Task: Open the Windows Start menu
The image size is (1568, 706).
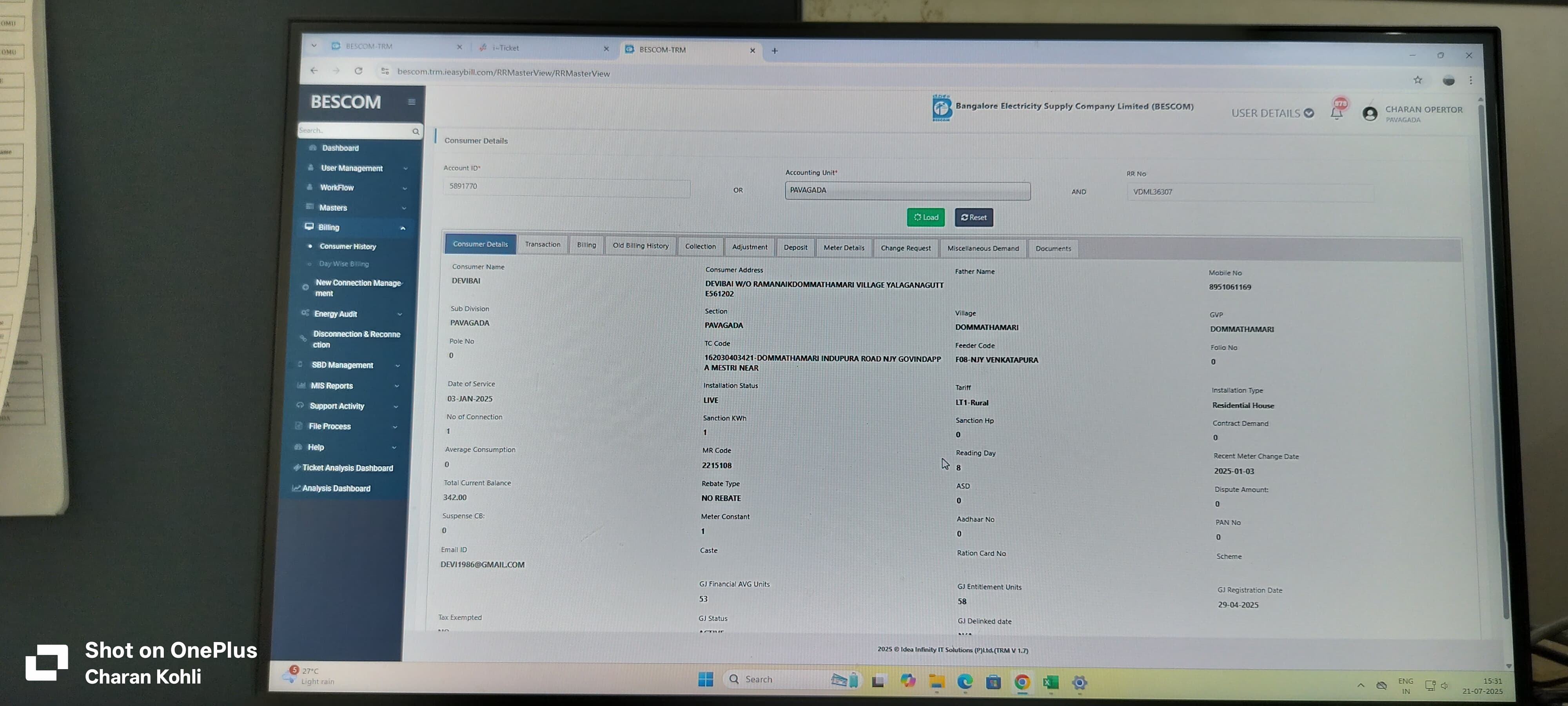Action: 706,679
